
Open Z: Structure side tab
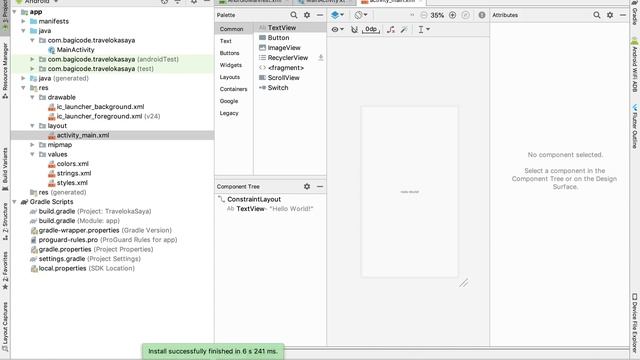[5, 221]
